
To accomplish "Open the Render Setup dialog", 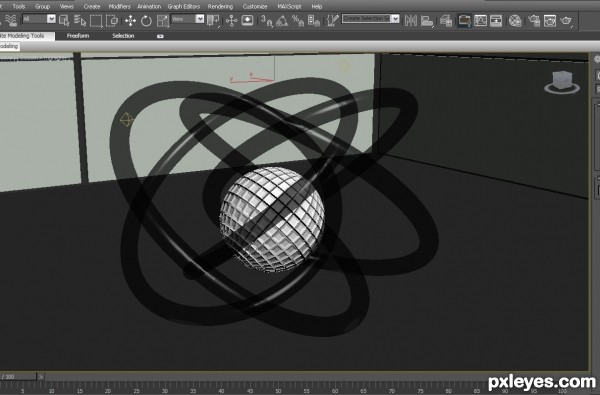I will pos(534,20).
